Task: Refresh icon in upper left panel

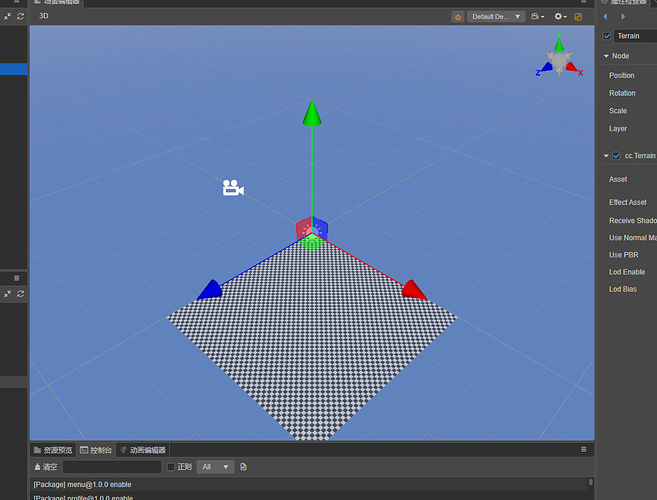Action: [x=20, y=16]
